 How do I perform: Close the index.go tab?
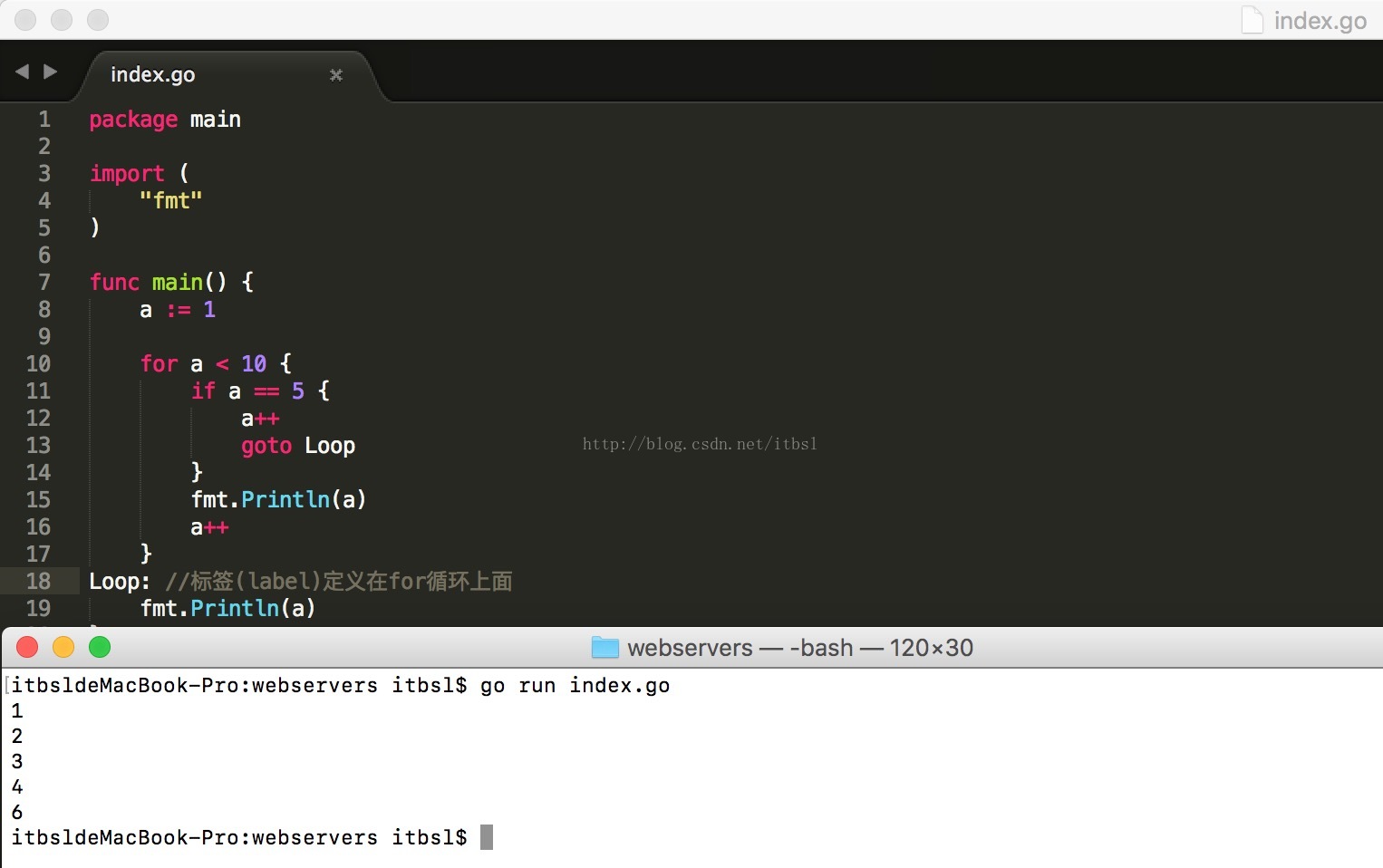point(336,75)
